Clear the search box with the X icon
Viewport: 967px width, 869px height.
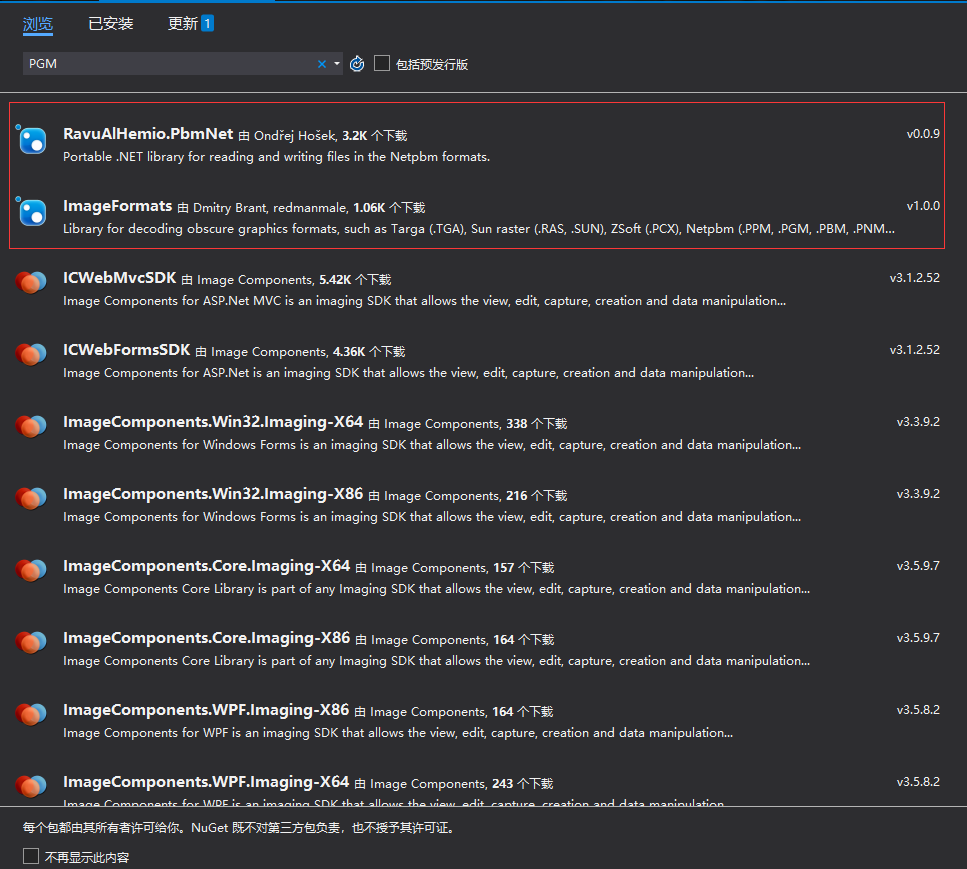[321, 63]
